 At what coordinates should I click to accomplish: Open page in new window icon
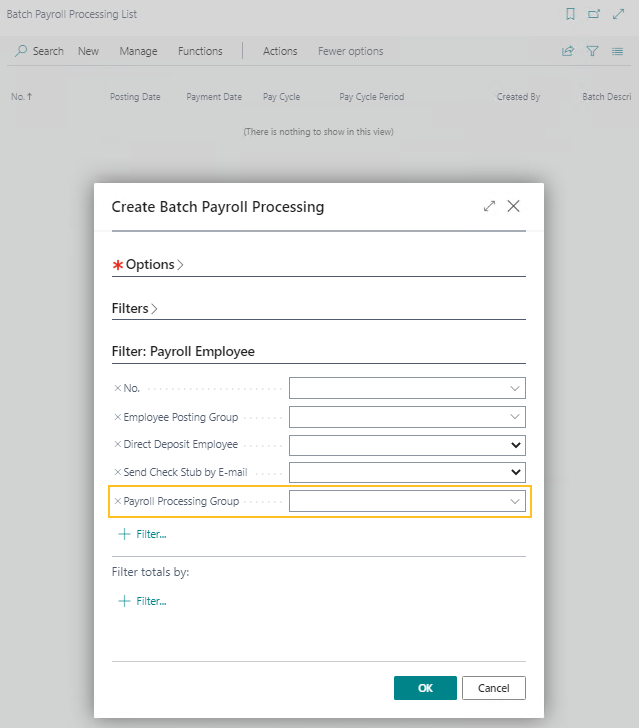point(594,14)
